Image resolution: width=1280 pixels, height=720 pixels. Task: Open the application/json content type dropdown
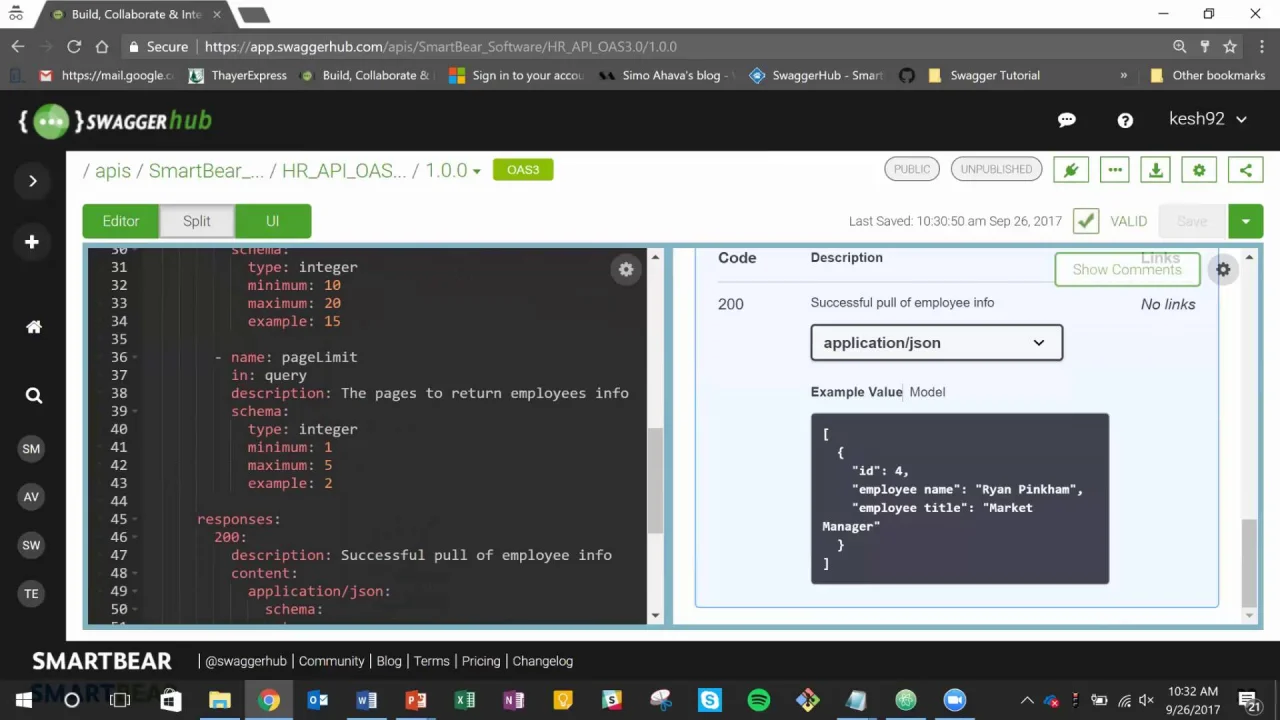[936, 343]
